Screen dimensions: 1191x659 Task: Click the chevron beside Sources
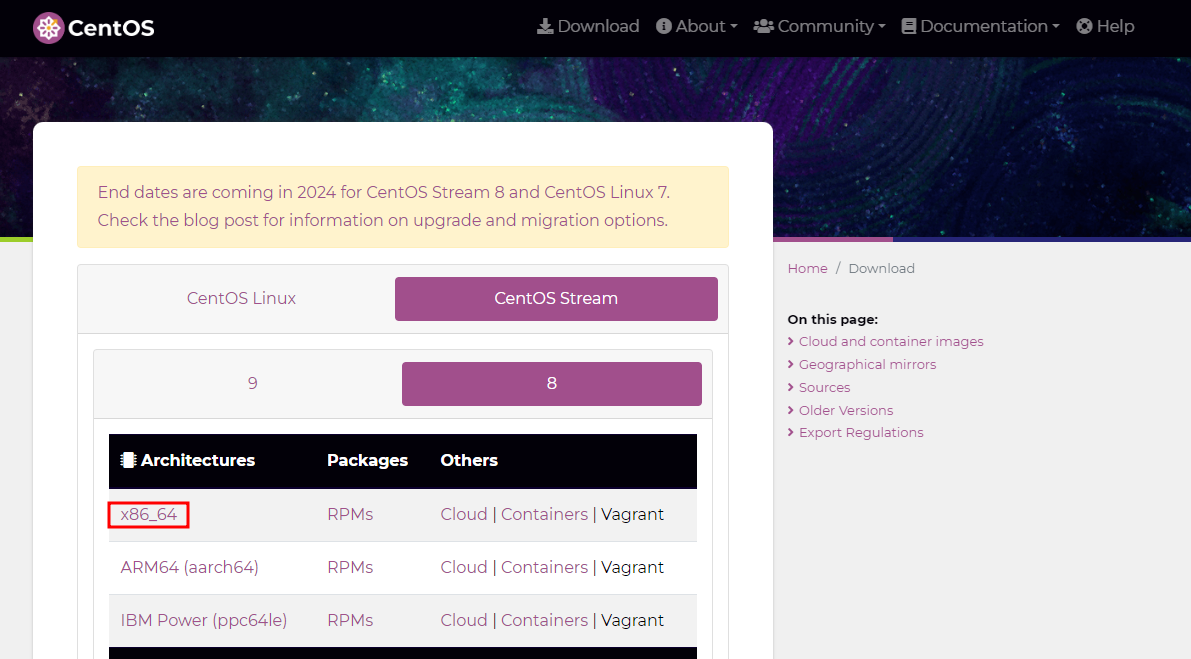(791, 387)
